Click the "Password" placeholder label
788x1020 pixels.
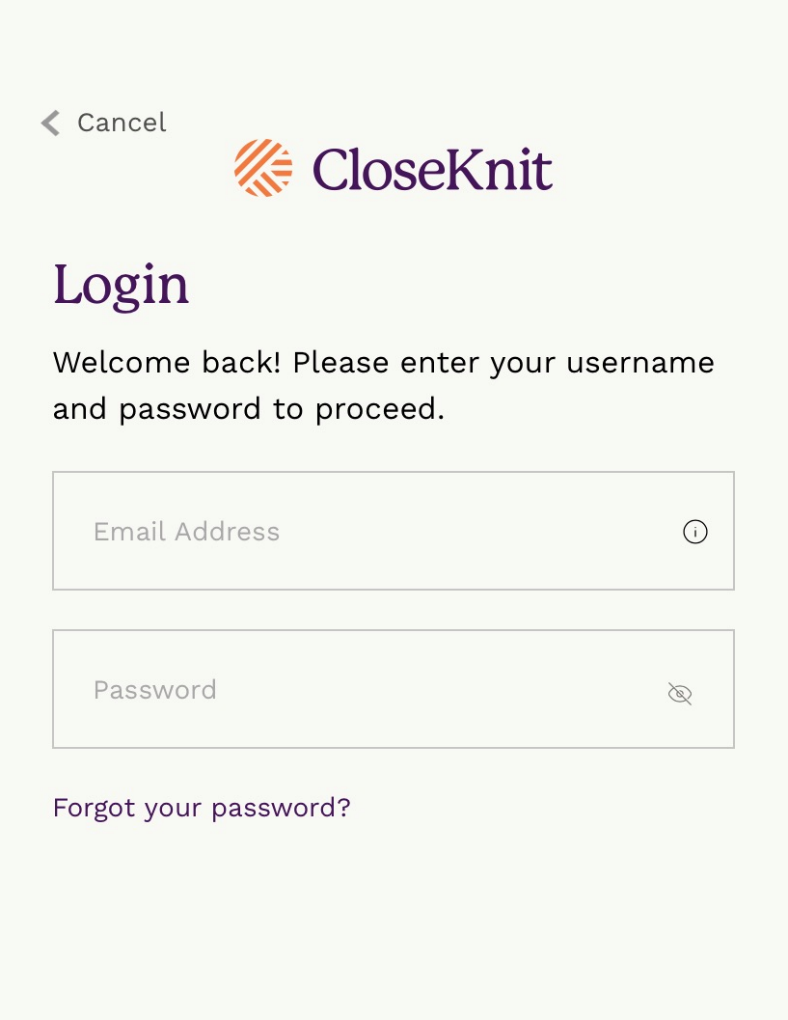click(155, 690)
